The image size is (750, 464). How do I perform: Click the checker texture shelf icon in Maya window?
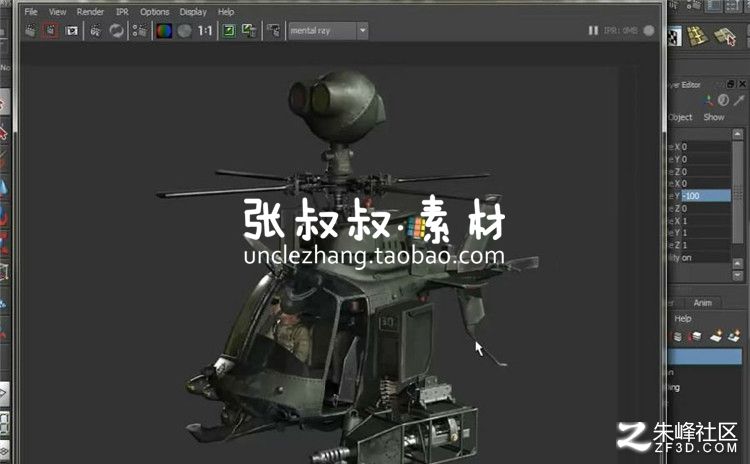674,37
